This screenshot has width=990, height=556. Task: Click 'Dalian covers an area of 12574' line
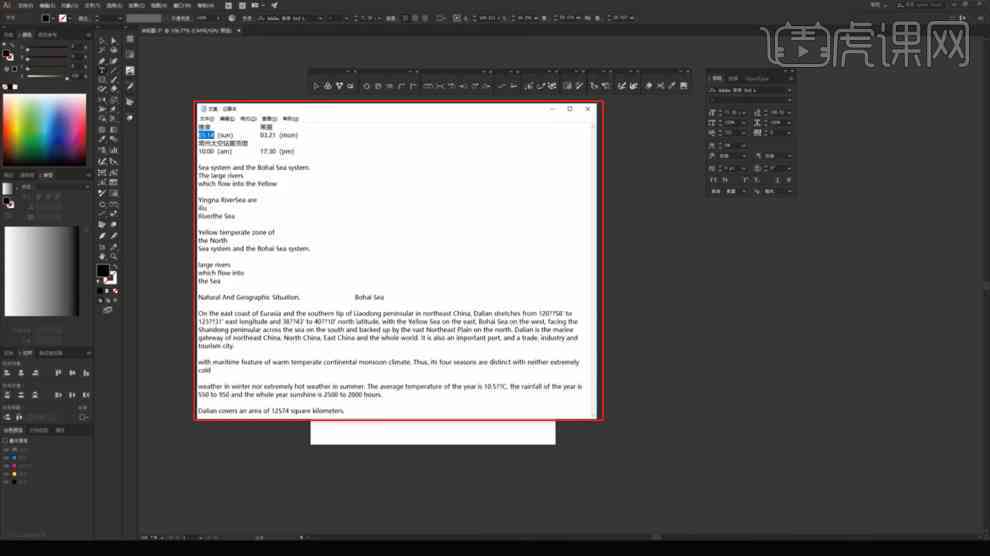coord(271,411)
